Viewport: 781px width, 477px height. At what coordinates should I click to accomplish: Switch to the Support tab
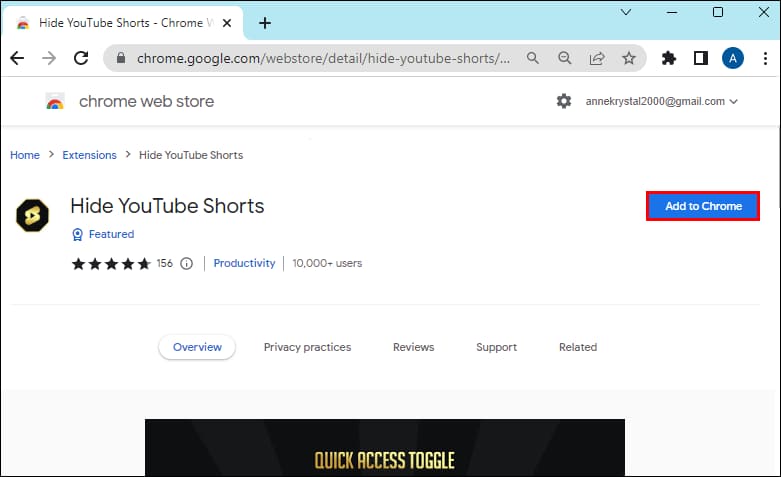[496, 347]
